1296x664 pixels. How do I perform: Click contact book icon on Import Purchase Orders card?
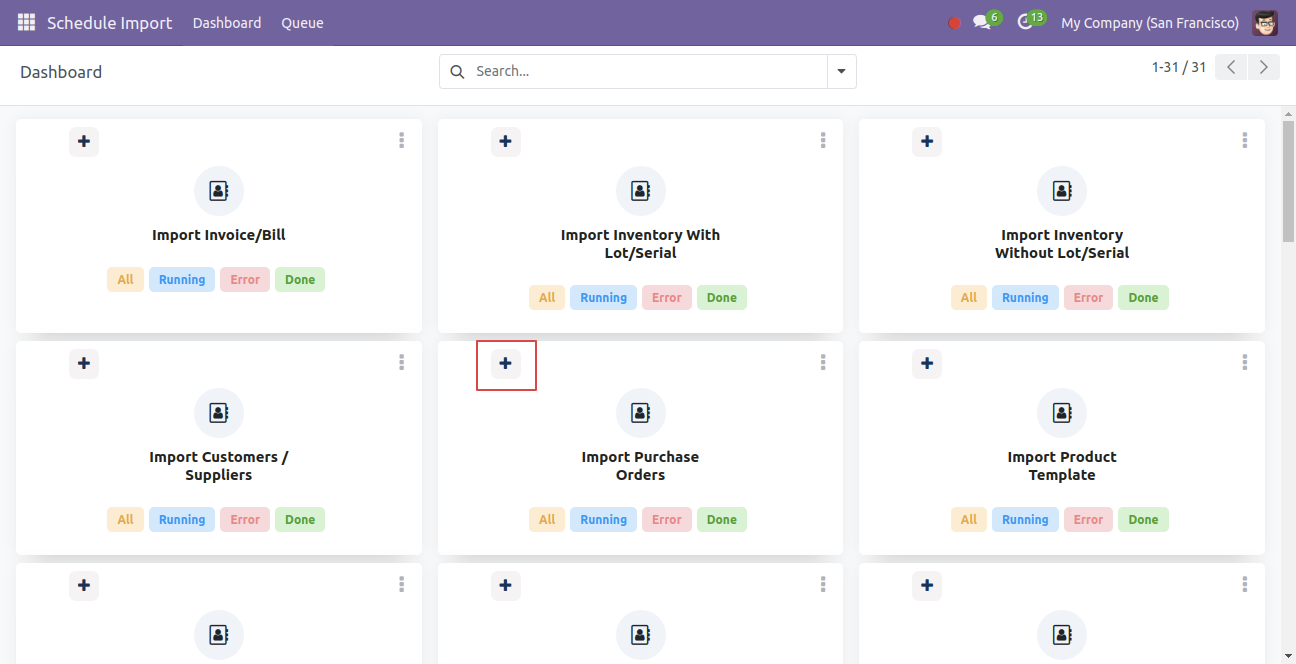click(640, 413)
